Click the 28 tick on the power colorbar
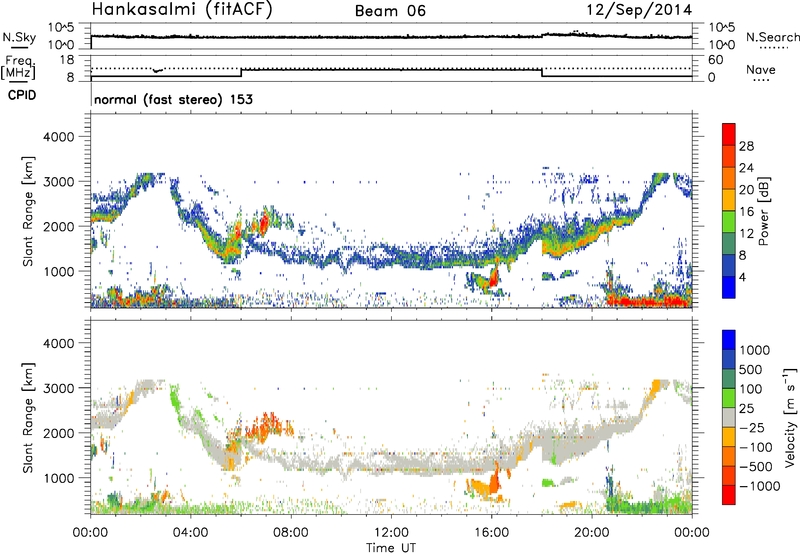Viewport: 800px width, 554px height. click(746, 146)
